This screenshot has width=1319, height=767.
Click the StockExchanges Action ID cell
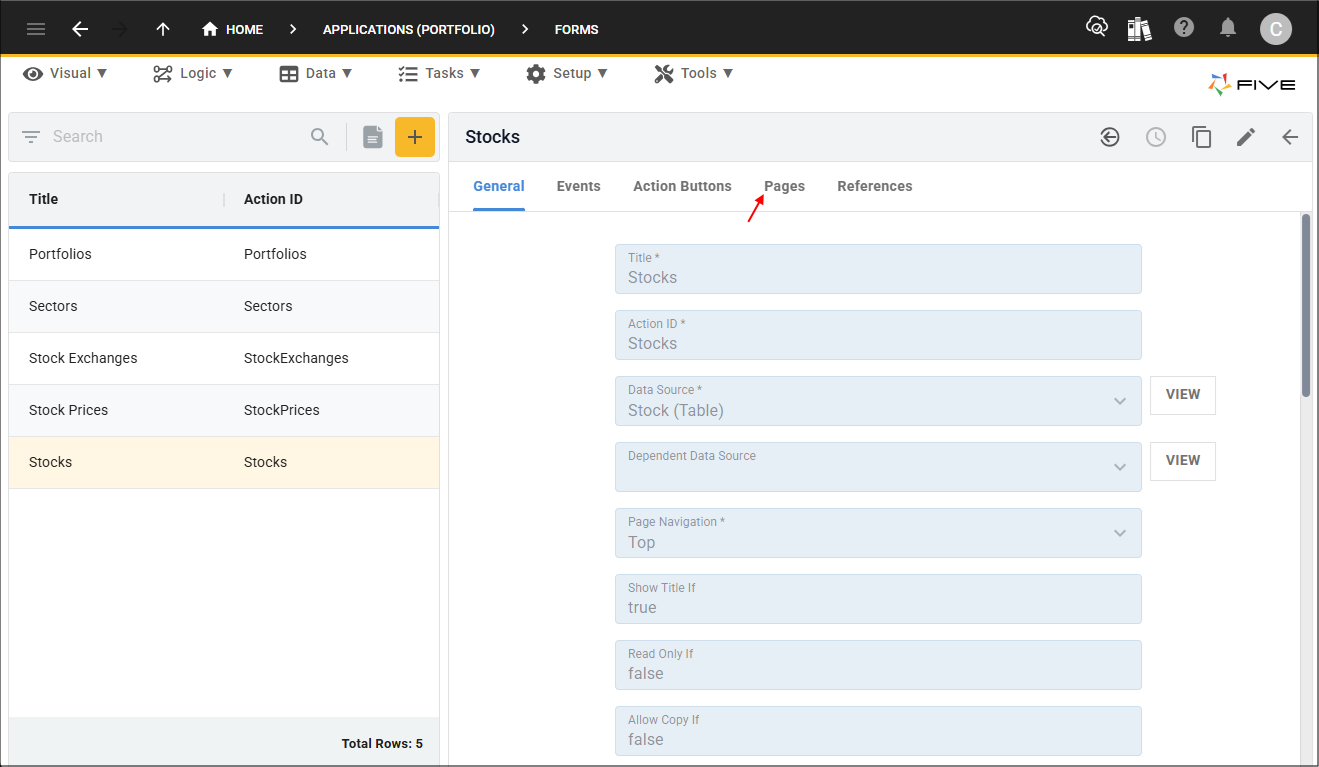[x=296, y=358]
